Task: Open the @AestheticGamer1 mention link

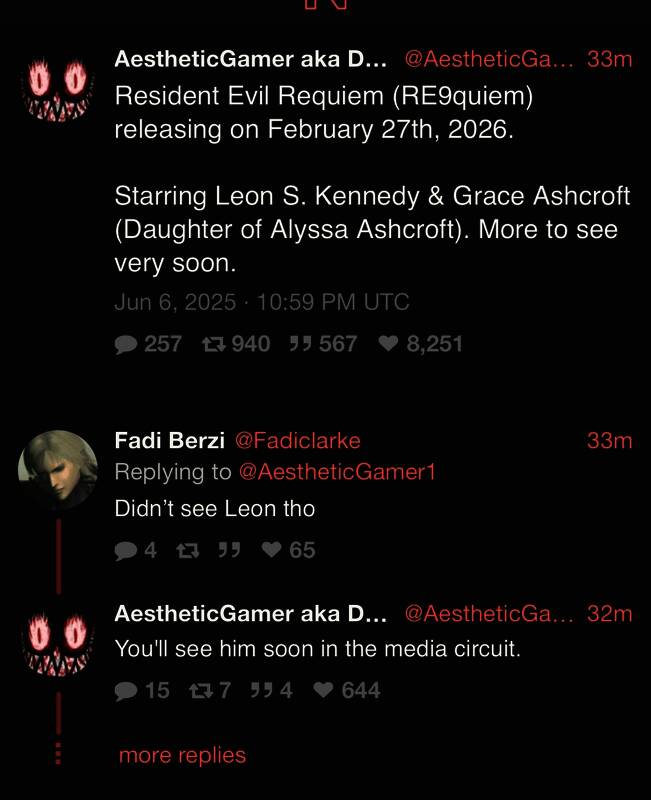Action: [338, 472]
